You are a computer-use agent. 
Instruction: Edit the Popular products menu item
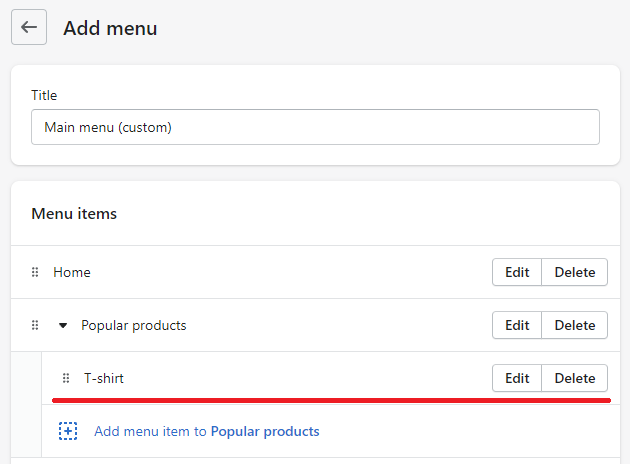pyautogui.click(x=517, y=325)
